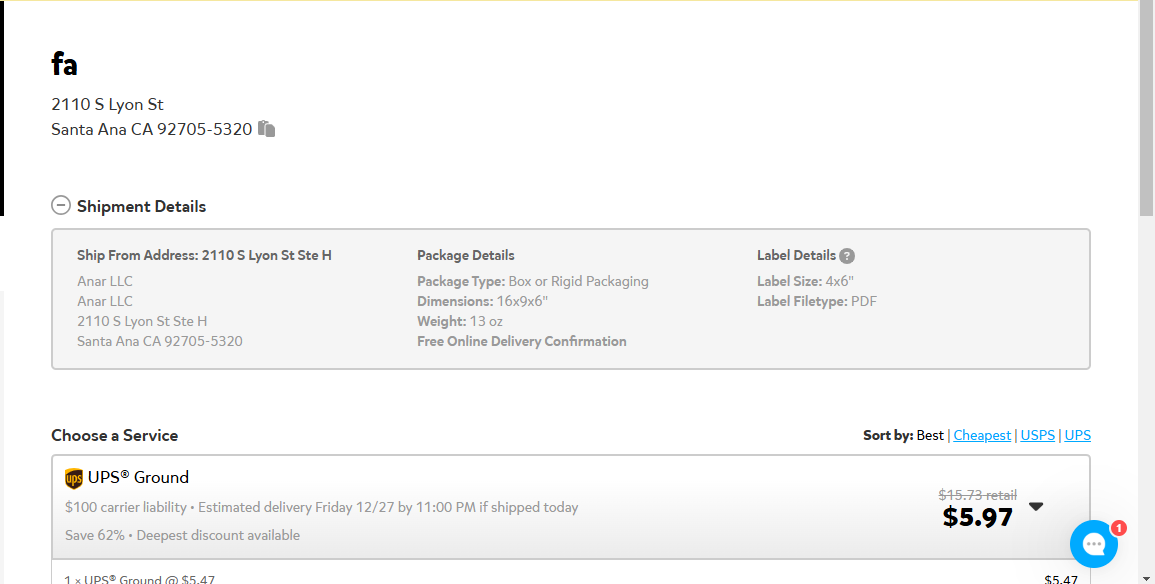1155x584 pixels.
Task: Sort services by Cheapest
Action: tap(982, 435)
